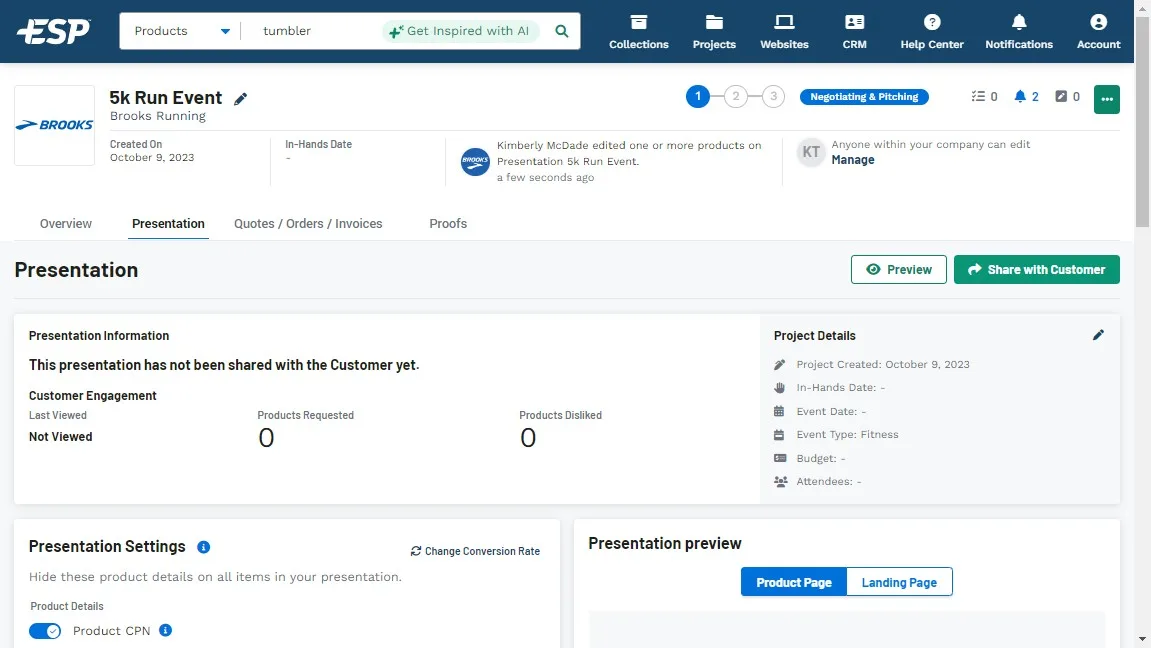Open project notes icon showing 0
This screenshot has width=1151, height=648.
(x=1067, y=96)
